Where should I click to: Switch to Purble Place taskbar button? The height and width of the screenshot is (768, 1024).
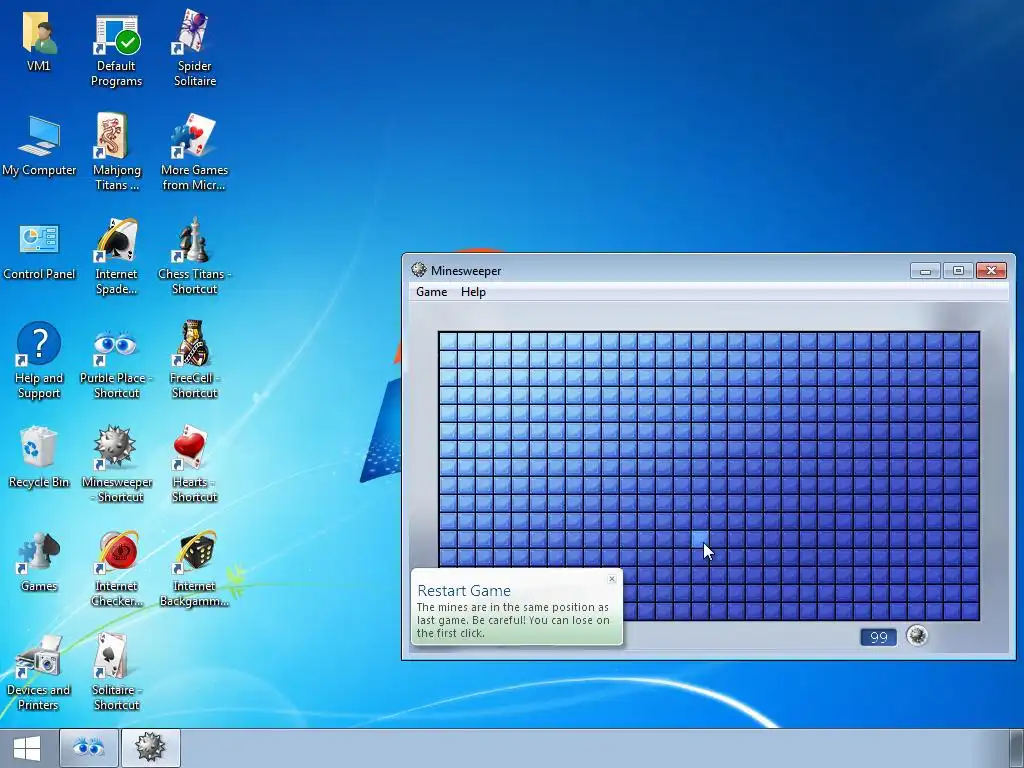[89, 748]
